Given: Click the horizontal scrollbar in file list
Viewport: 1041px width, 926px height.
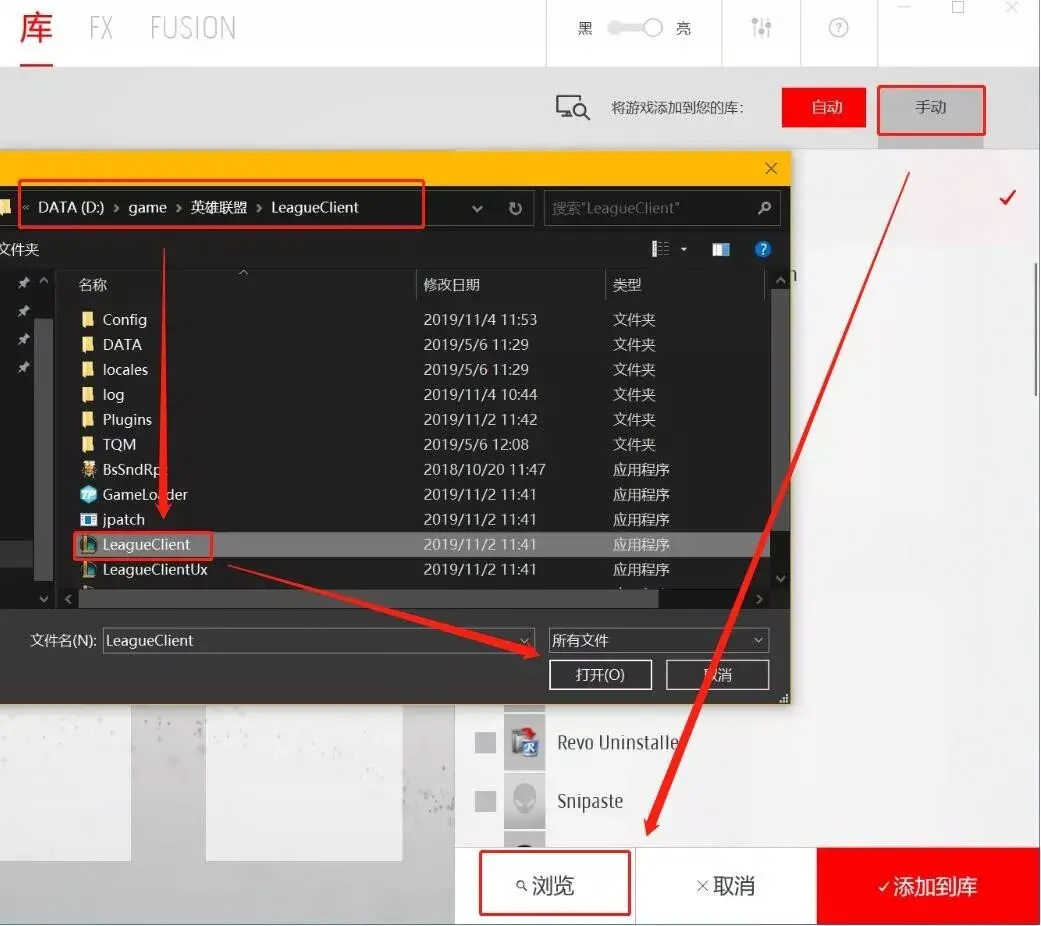Looking at the screenshot, I should pos(368,599).
